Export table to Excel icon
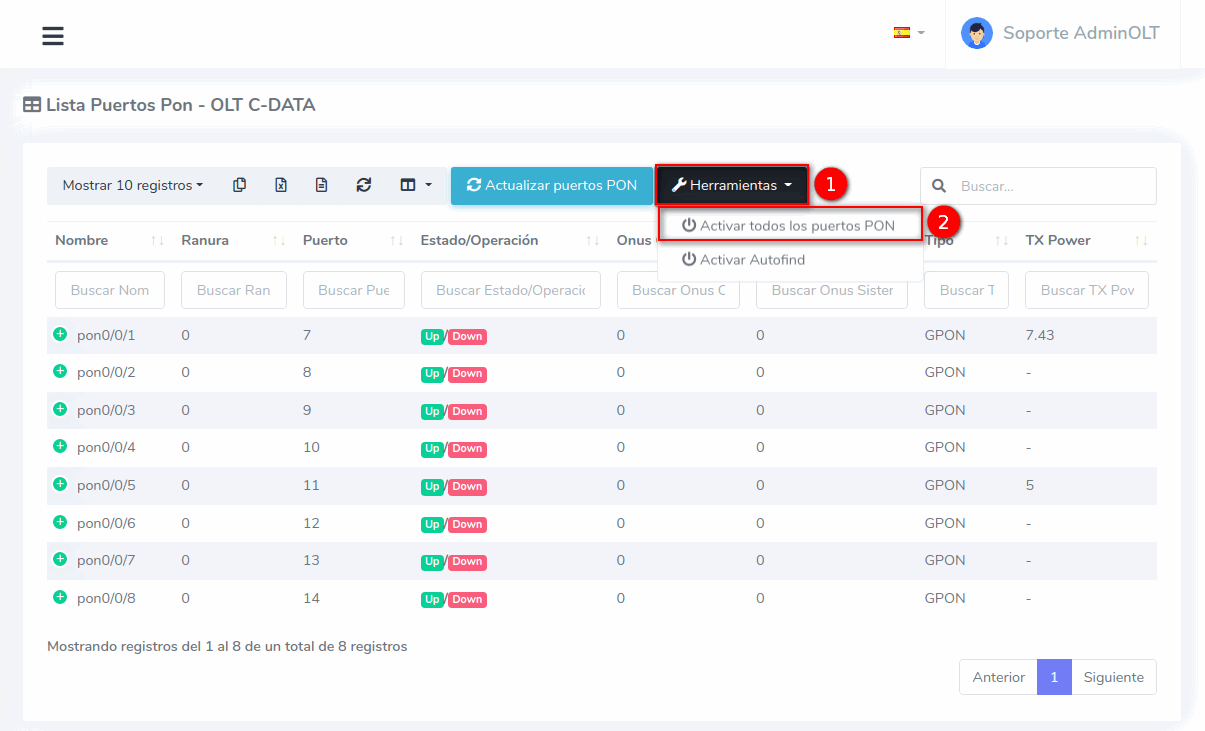Viewport: 1205px width, 731px height. (281, 185)
